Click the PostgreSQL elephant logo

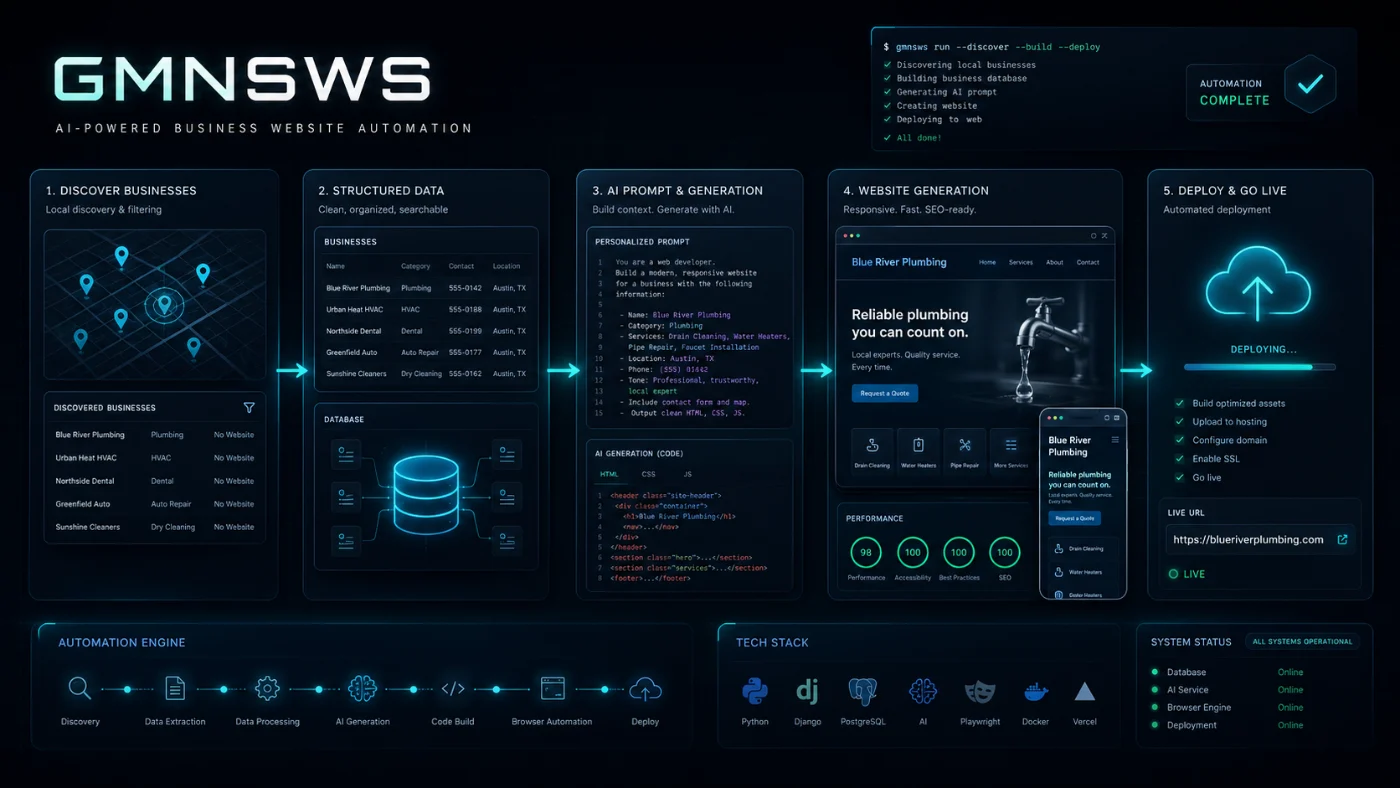(x=862, y=691)
